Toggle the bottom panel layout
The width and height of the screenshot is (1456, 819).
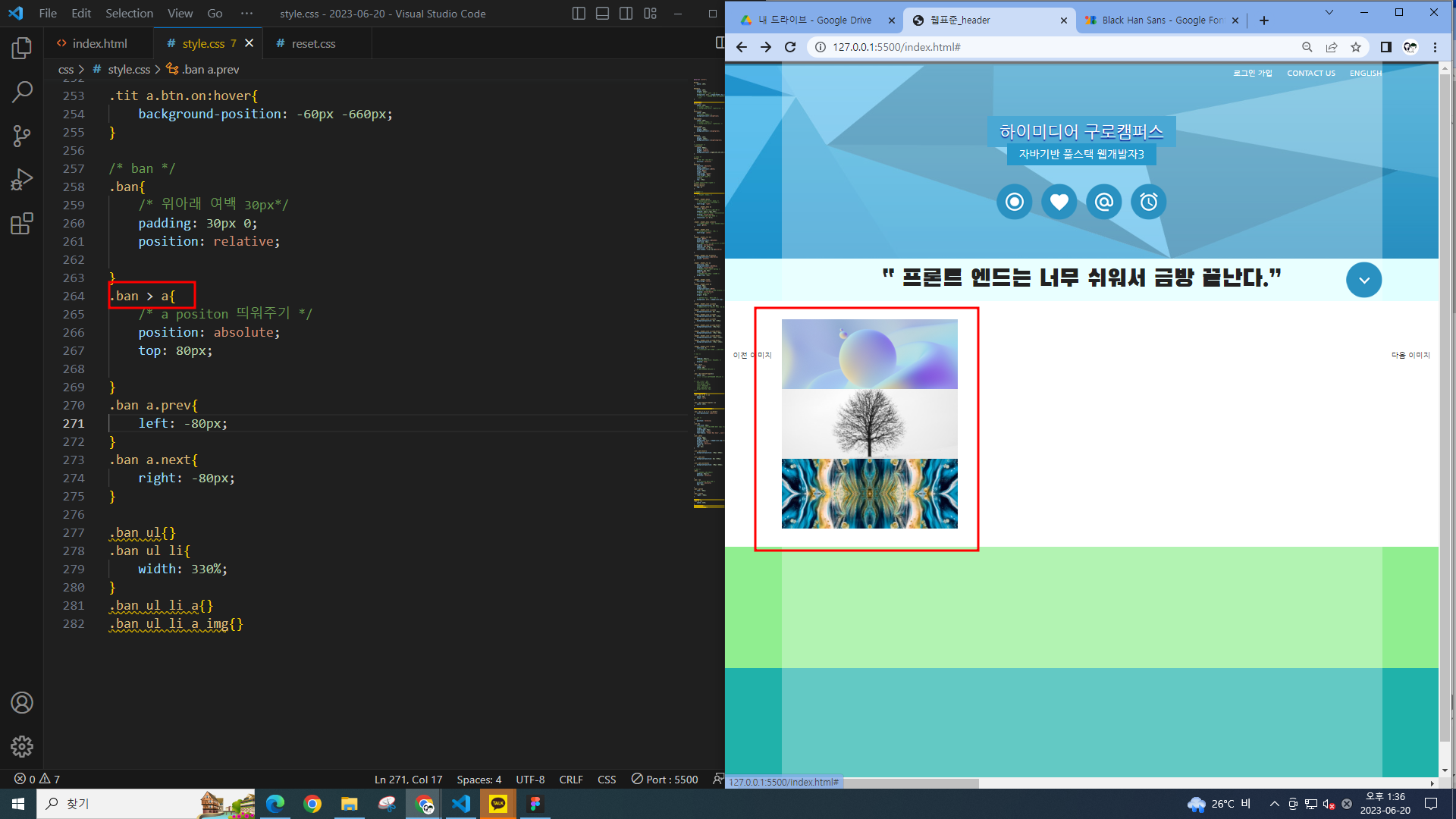[602, 14]
